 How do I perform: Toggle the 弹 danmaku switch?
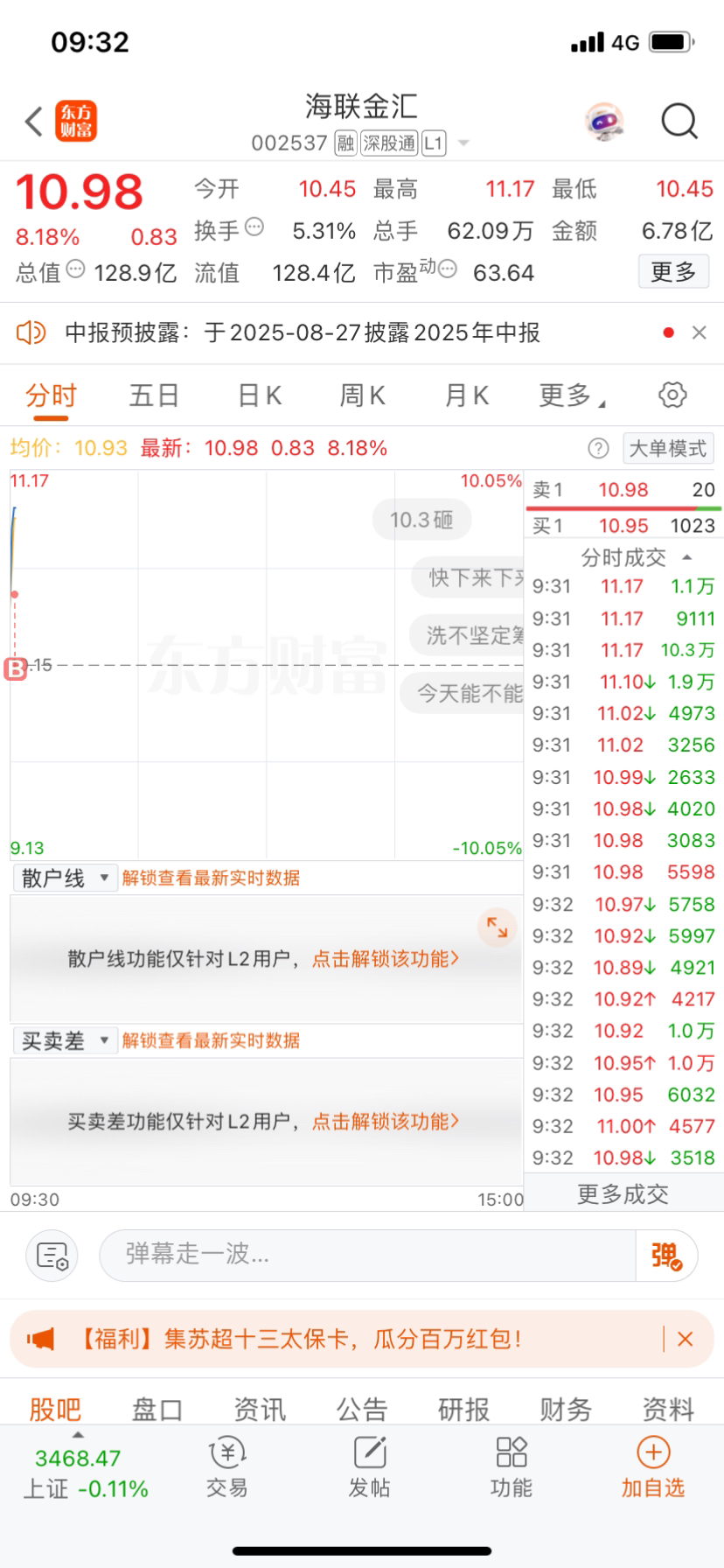(x=666, y=1256)
